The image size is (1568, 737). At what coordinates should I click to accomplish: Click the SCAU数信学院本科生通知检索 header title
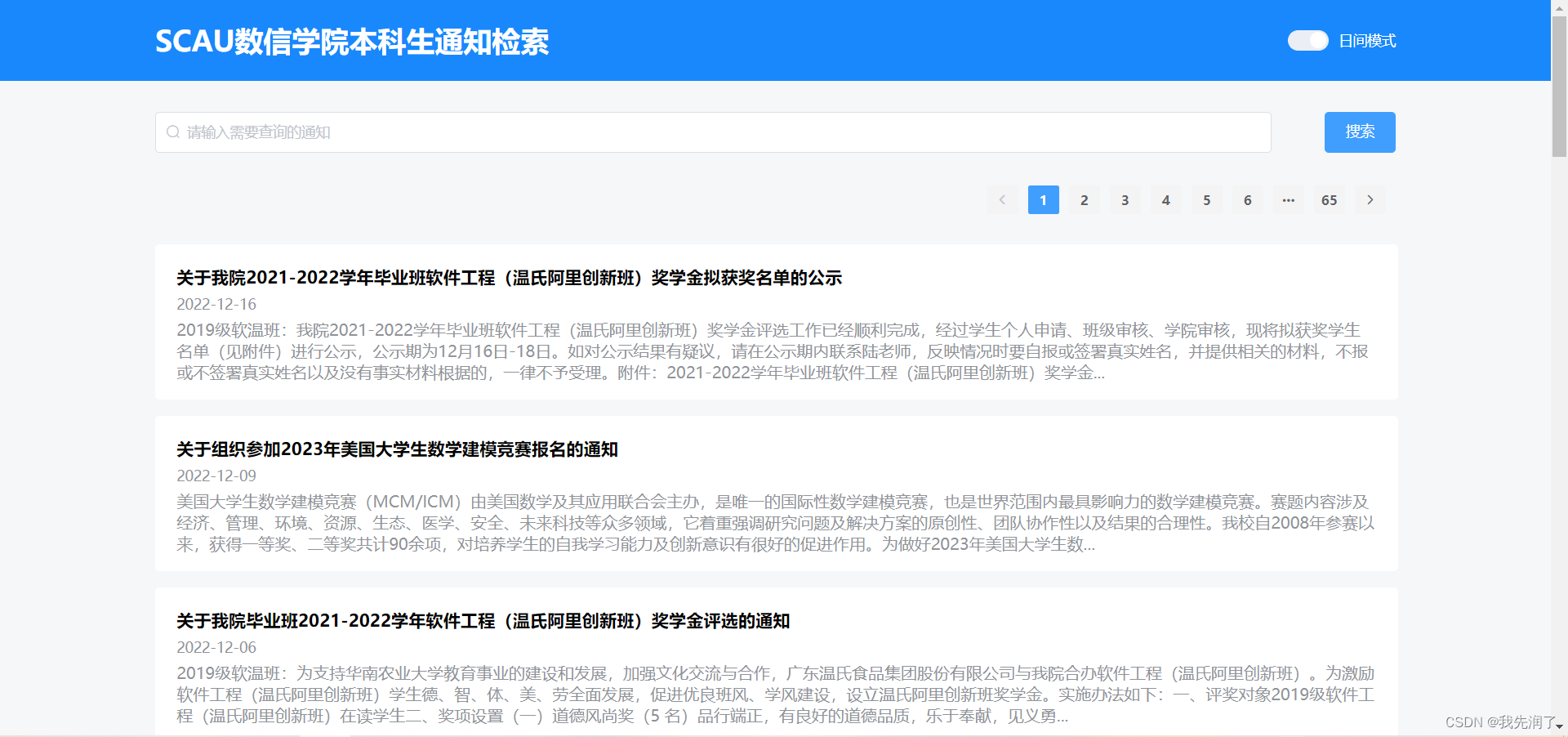(352, 42)
